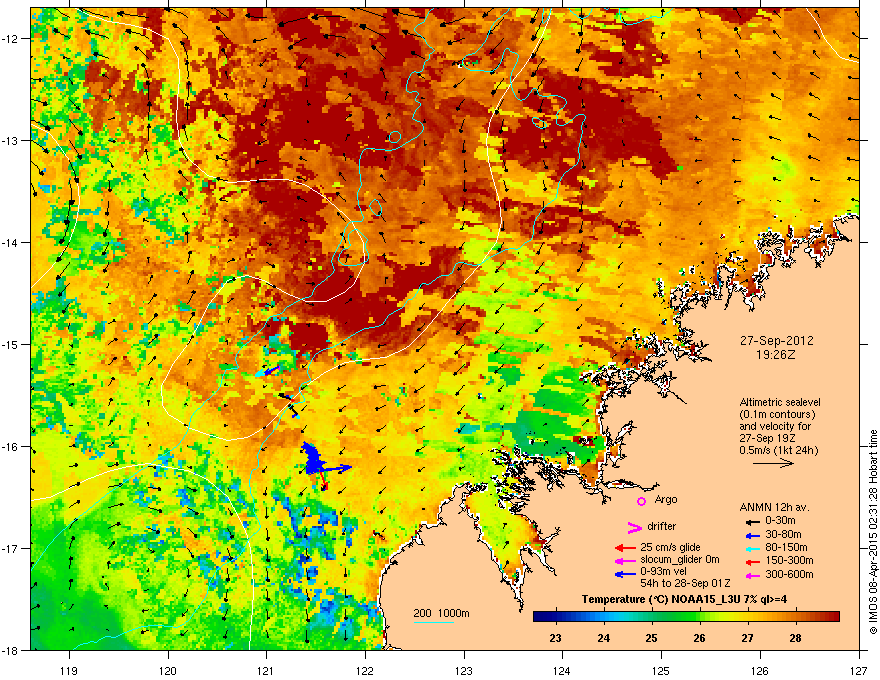The width and height of the screenshot is (880, 680).
Task: Click the '0-30m' depth label
Action: (780, 521)
